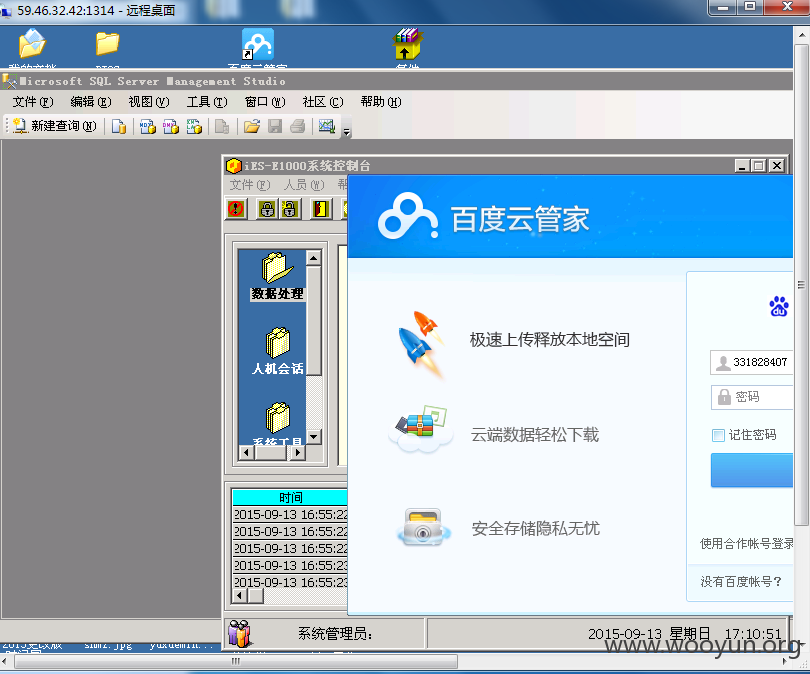Click scroll right arrow under folder panel

point(297,452)
